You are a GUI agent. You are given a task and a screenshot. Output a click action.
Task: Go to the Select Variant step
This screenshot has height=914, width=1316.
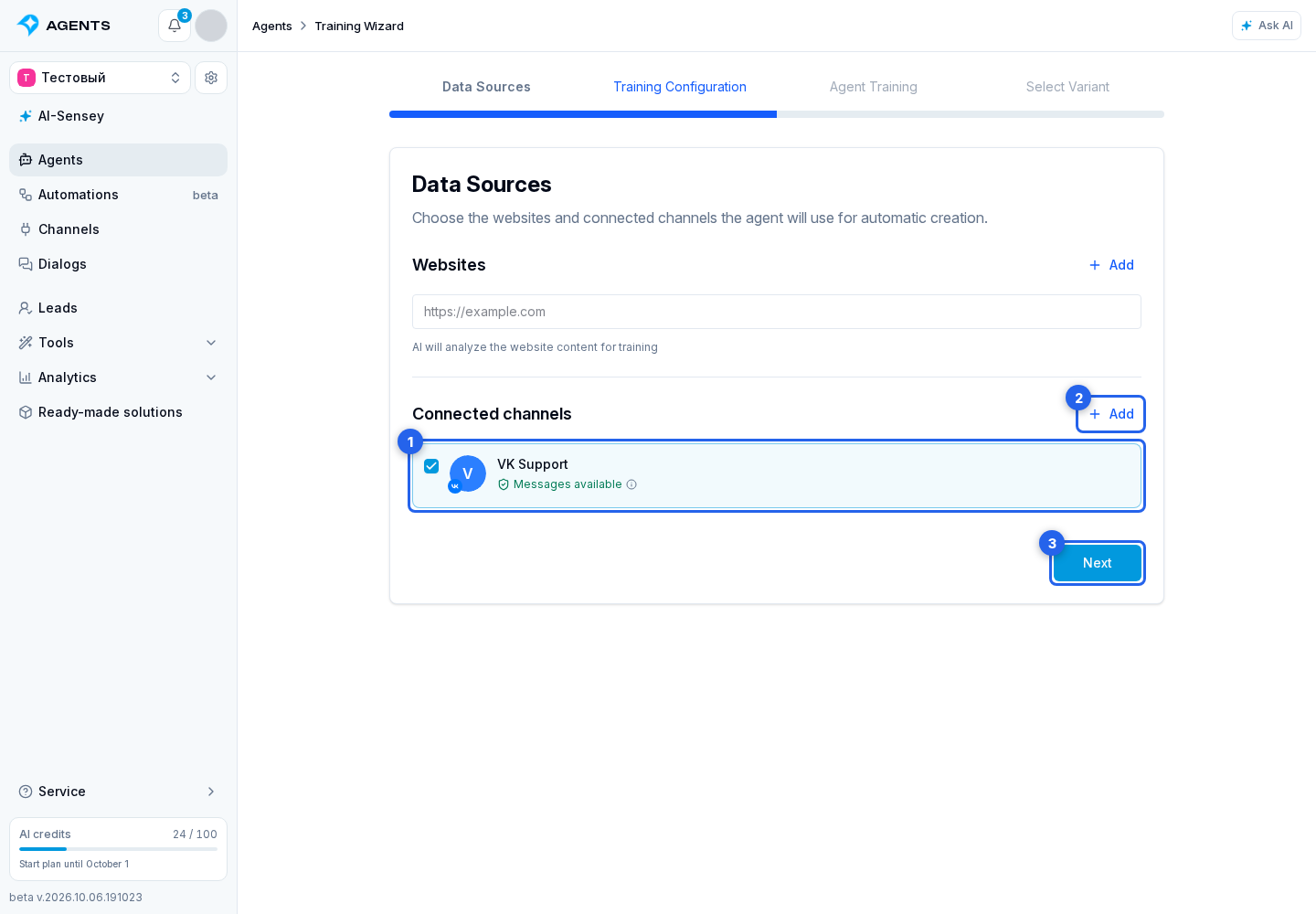point(1067,87)
